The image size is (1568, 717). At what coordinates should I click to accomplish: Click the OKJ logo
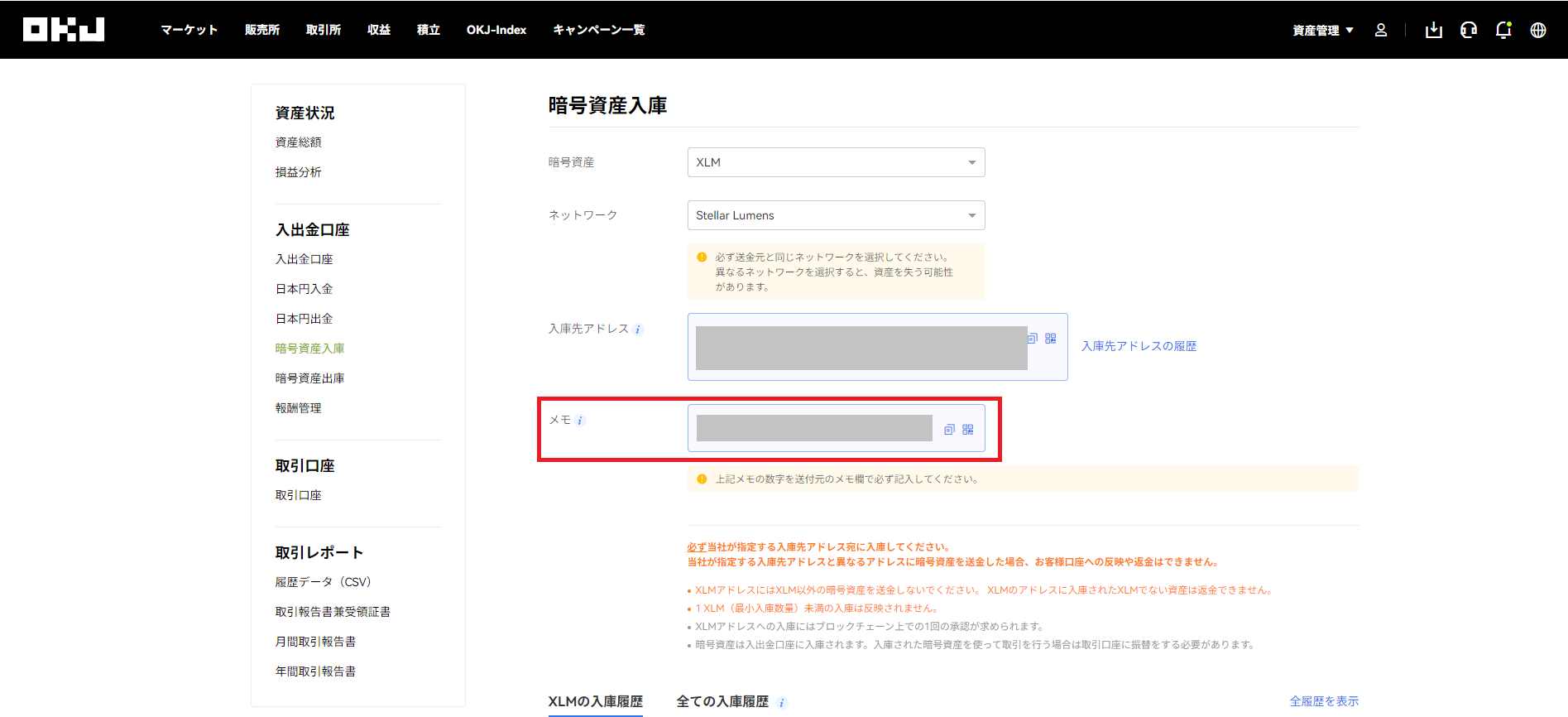[x=64, y=30]
